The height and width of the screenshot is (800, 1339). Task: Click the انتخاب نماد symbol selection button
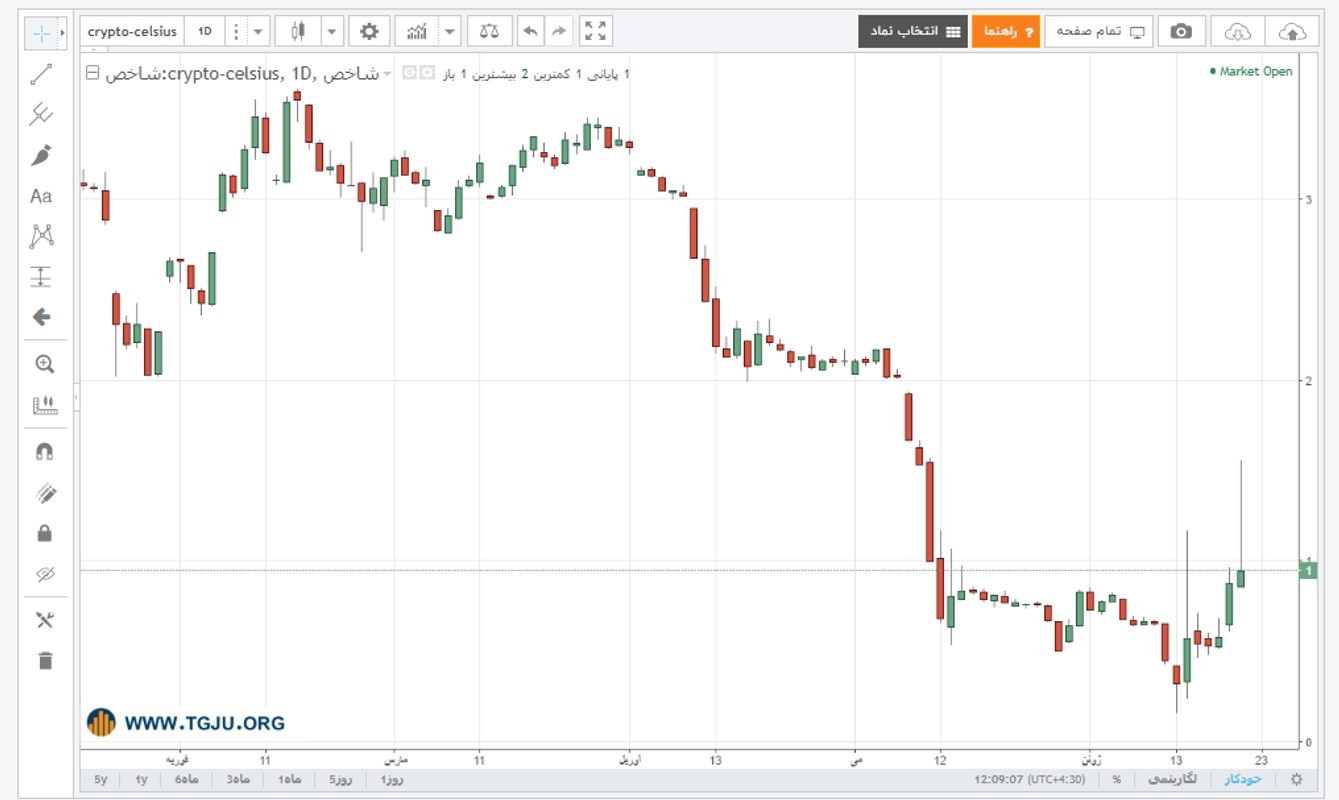(x=912, y=31)
